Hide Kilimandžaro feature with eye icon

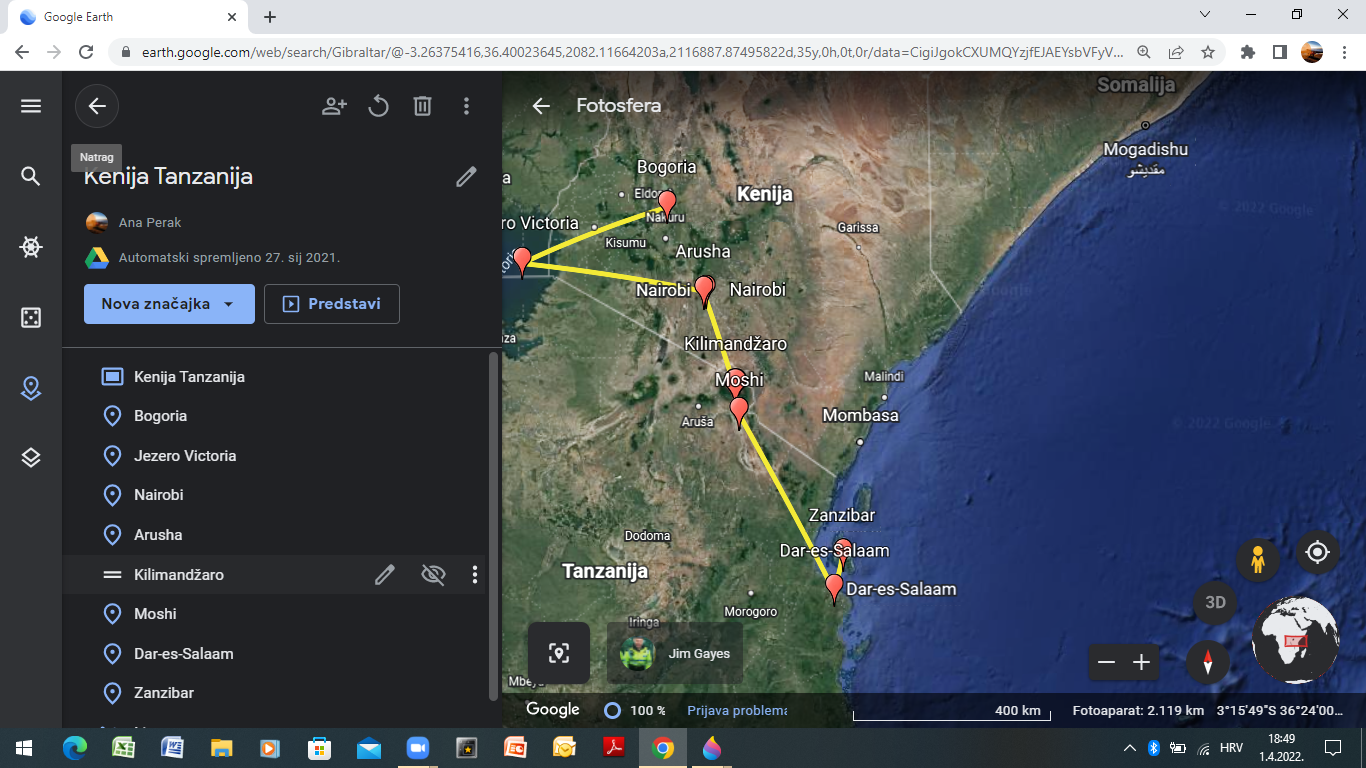(x=433, y=575)
